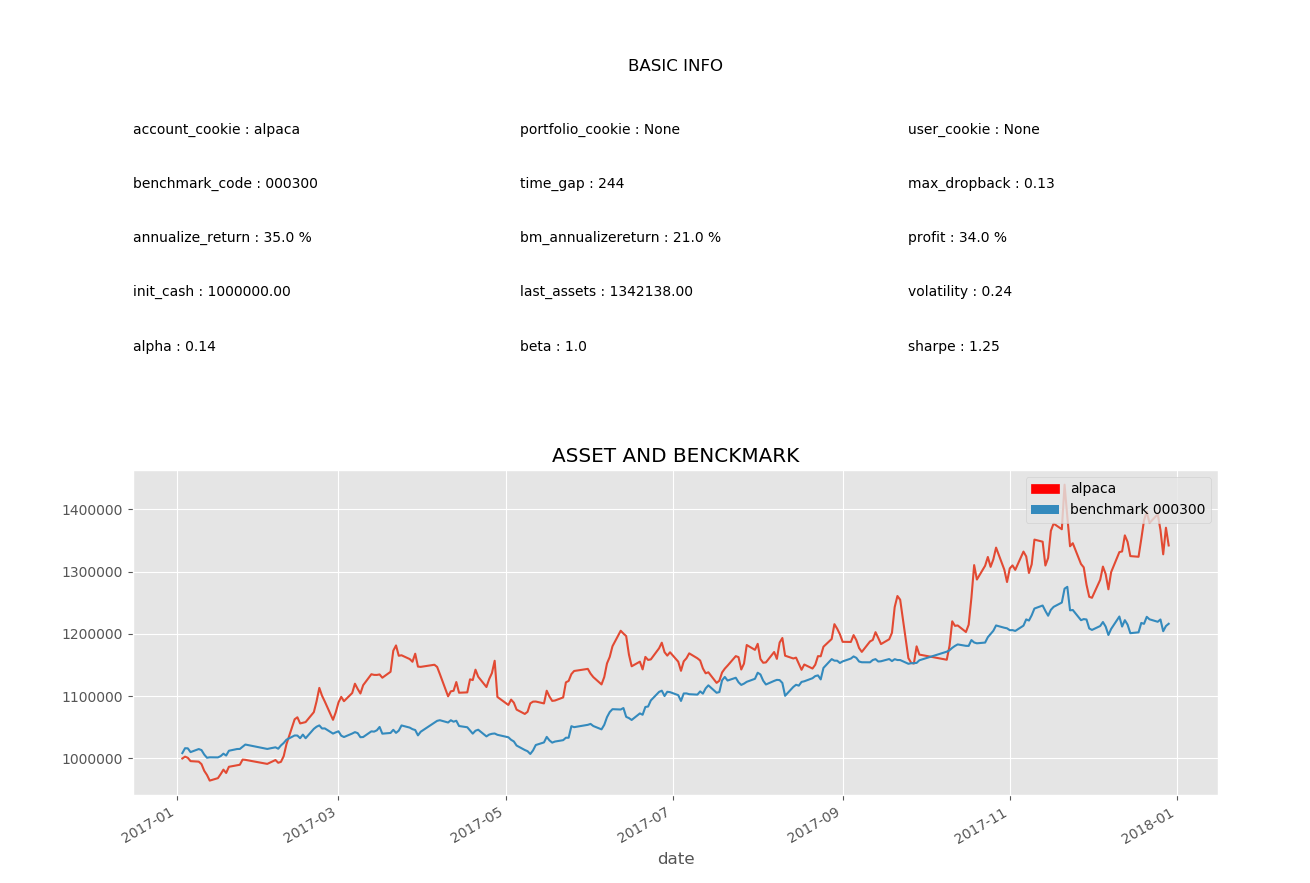Click 'beta : 1.0' text

click(553, 347)
